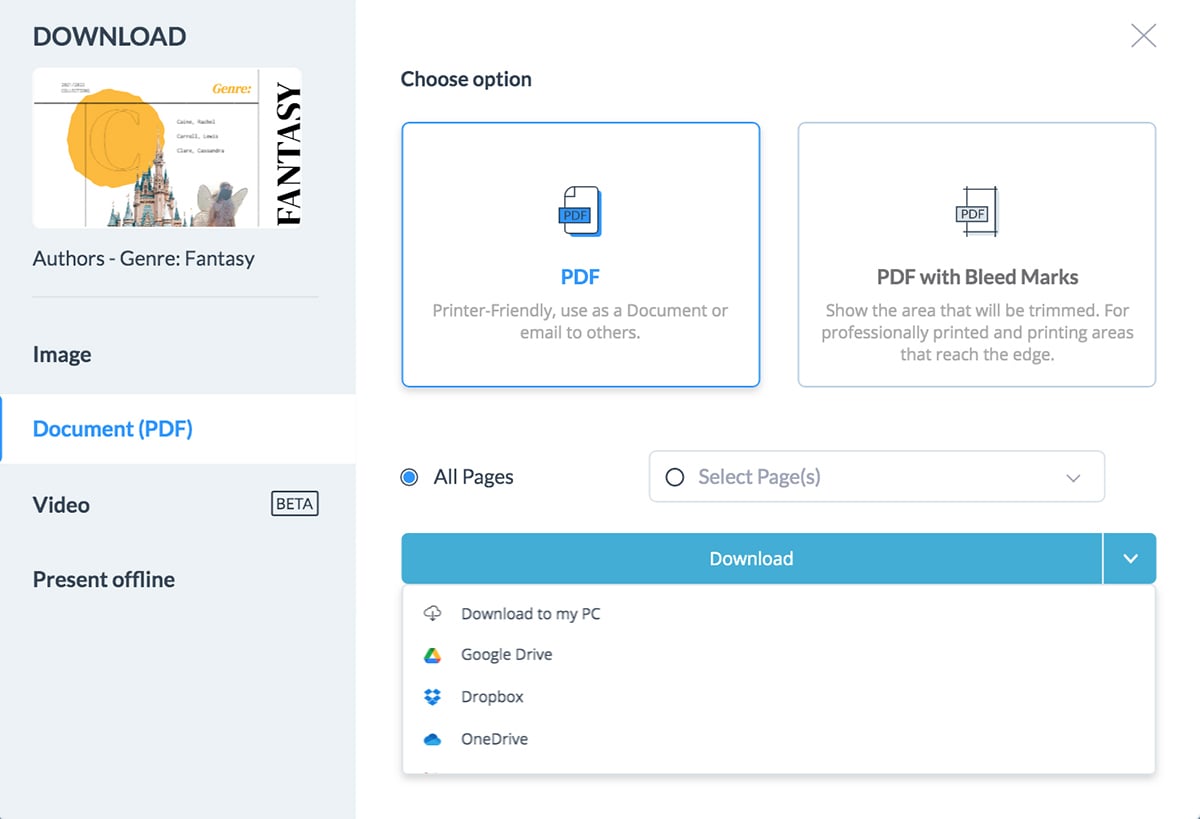Click the download cloud icon
The image size is (1200, 819).
pyautogui.click(x=432, y=613)
